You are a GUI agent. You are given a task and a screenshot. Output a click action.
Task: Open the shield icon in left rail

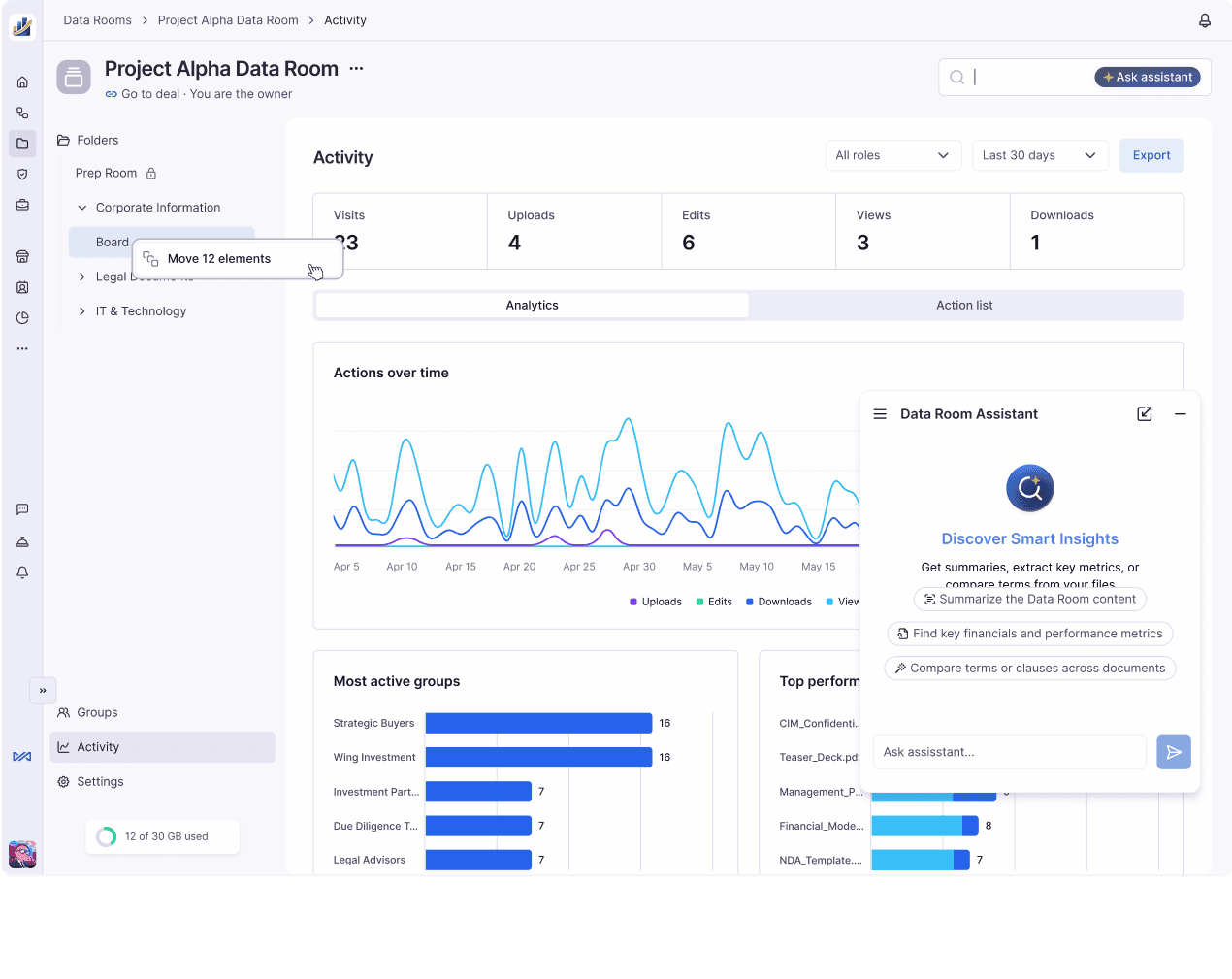(22, 175)
